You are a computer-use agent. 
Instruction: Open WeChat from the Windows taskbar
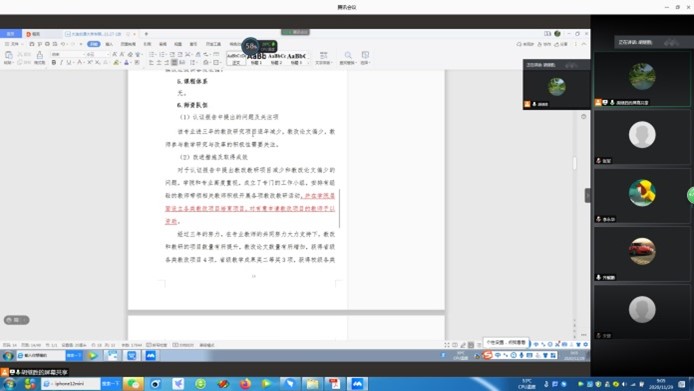[133, 383]
